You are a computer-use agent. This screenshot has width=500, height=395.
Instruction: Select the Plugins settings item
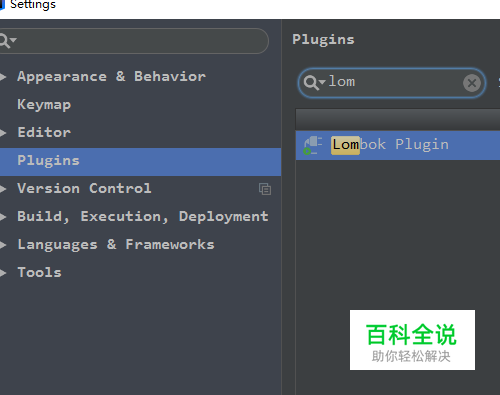point(140,162)
